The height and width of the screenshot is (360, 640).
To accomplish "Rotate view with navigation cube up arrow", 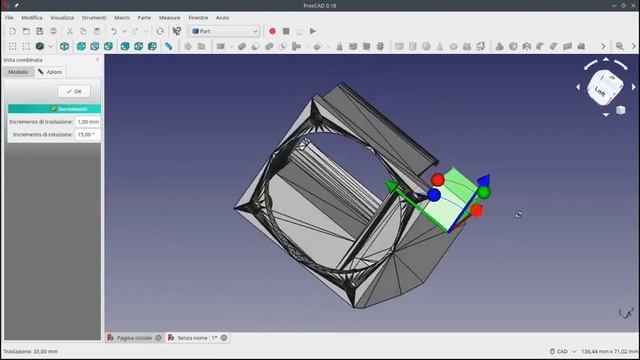I will pos(606,60).
